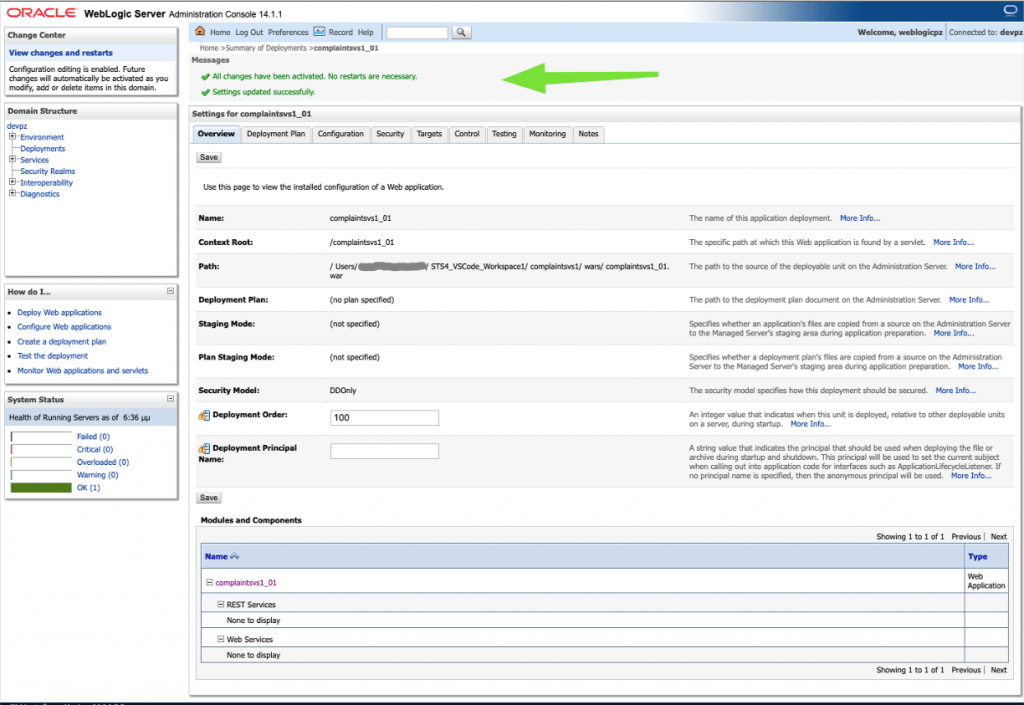Image resolution: width=1024 pixels, height=705 pixels.
Task: Open the Help link
Action: click(366, 32)
